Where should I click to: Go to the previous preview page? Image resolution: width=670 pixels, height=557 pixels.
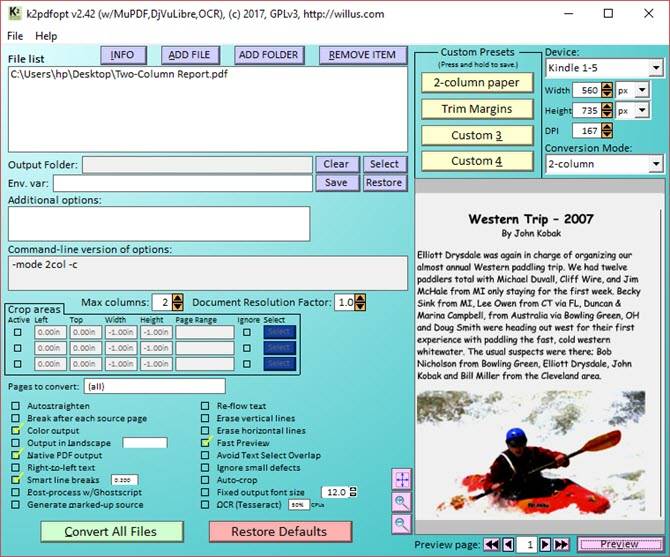click(508, 545)
